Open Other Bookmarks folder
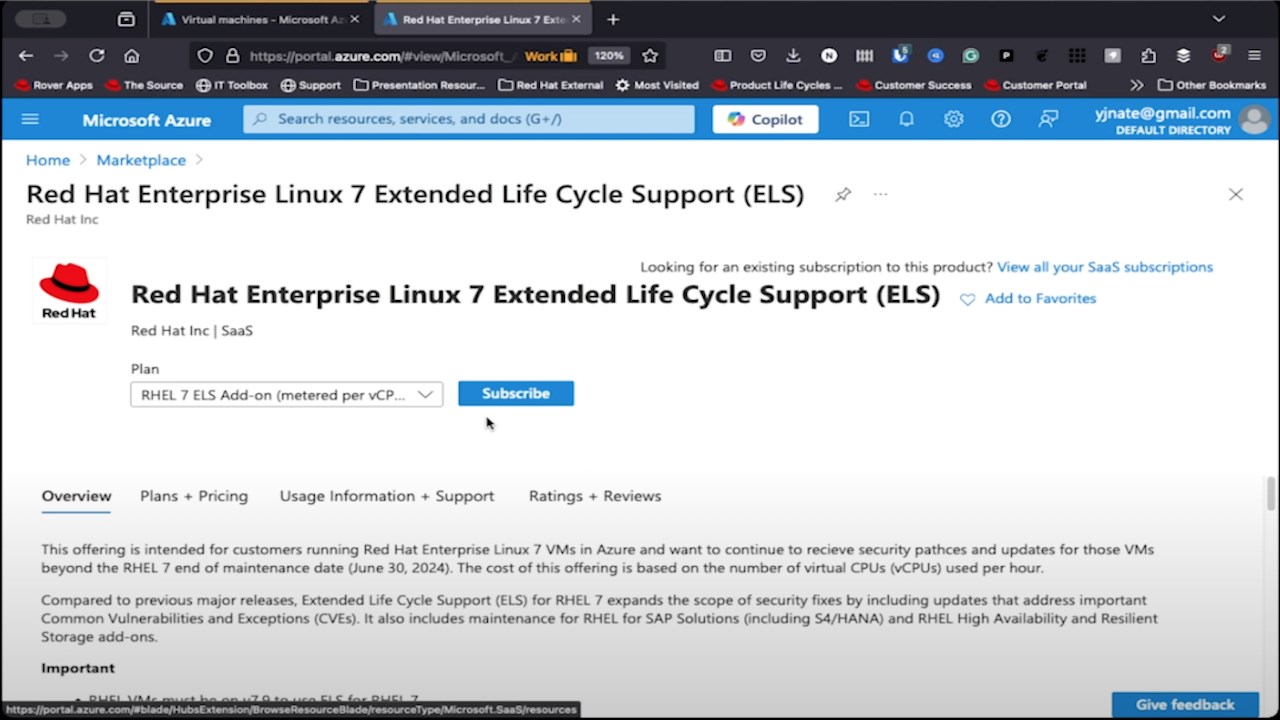 point(1212,85)
